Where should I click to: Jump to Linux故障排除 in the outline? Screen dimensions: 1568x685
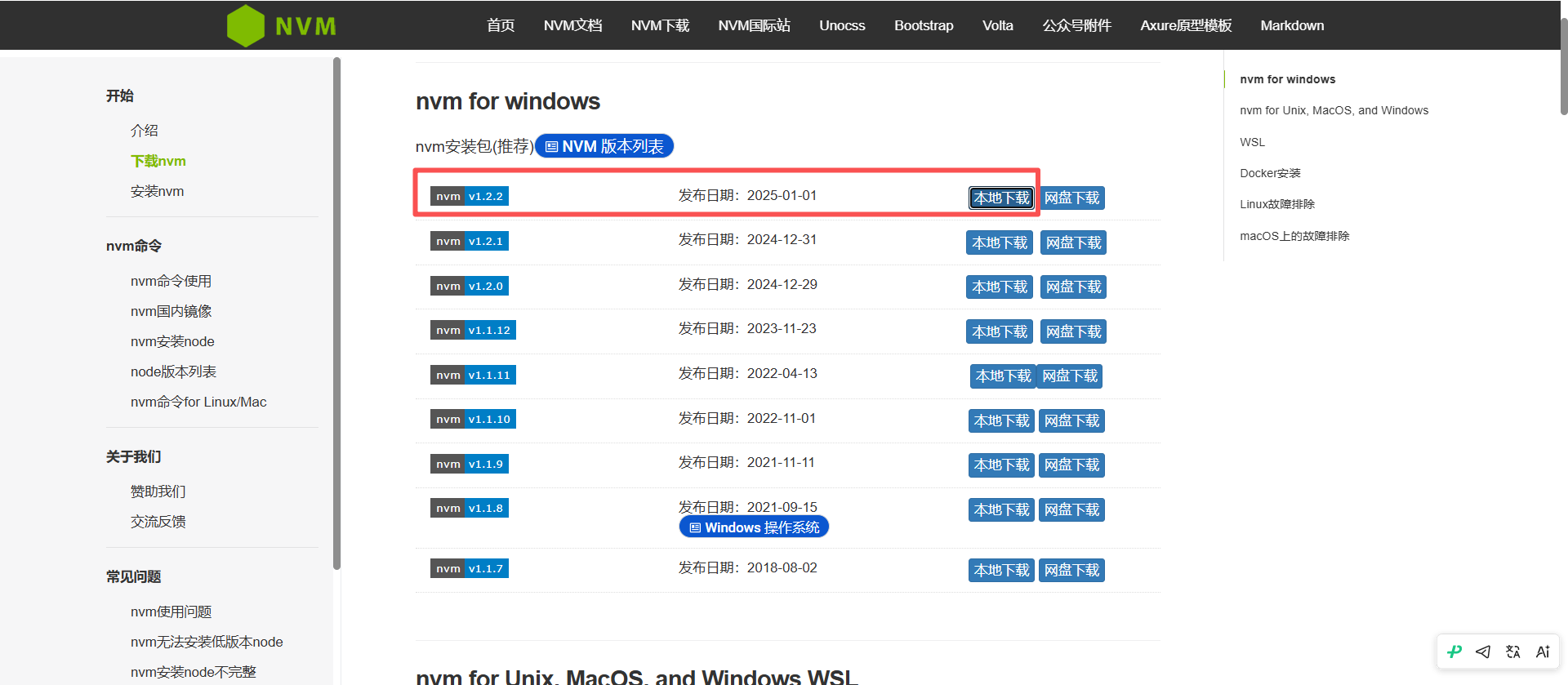(x=1277, y=204)
